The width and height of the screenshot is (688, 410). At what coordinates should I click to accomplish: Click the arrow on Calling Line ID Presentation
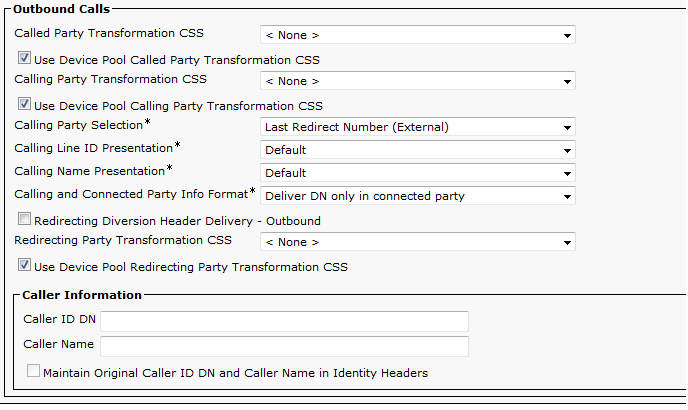click(567, 151)
